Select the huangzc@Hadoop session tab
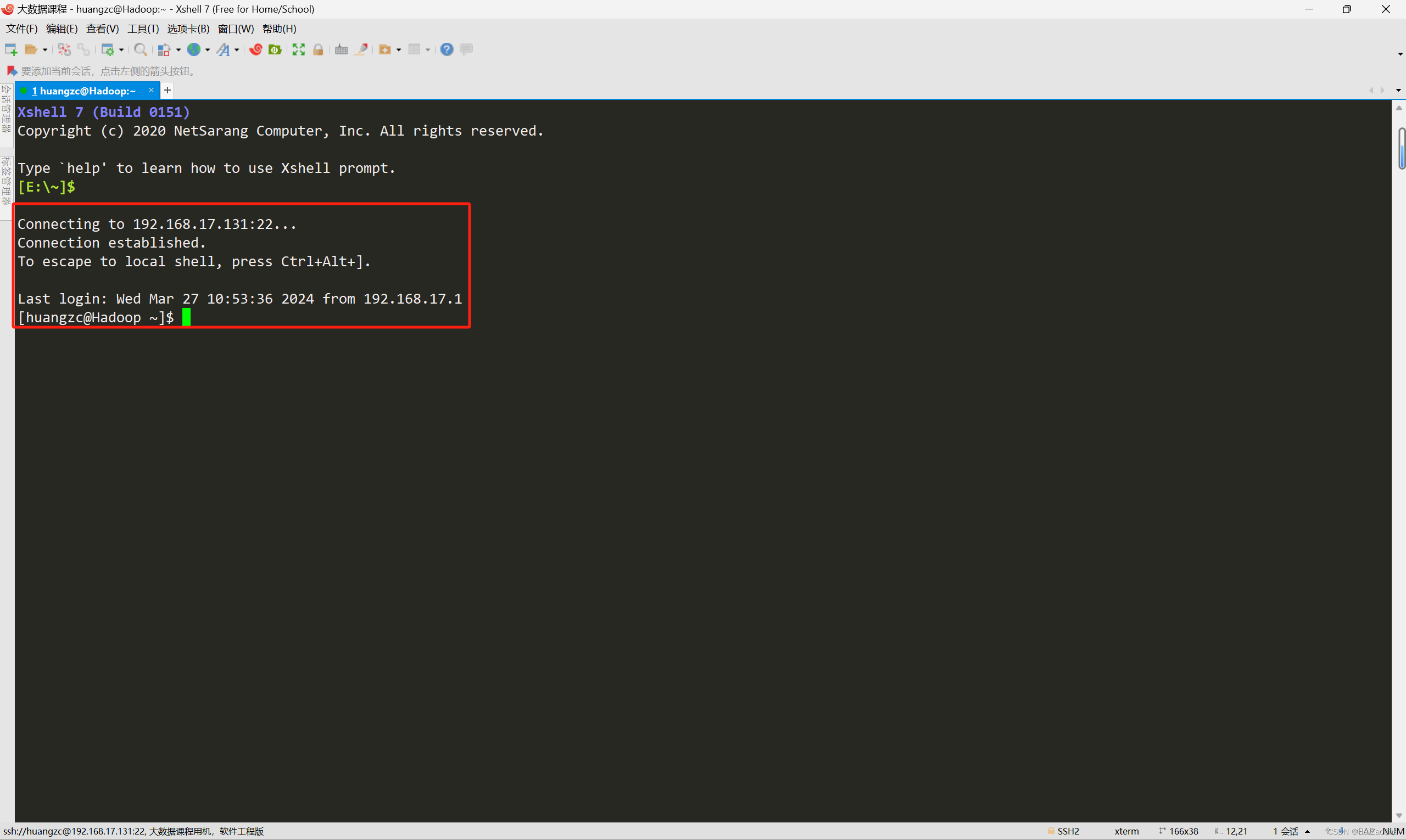Viewport: 1406px width, 840px height. tap(85, 91)
